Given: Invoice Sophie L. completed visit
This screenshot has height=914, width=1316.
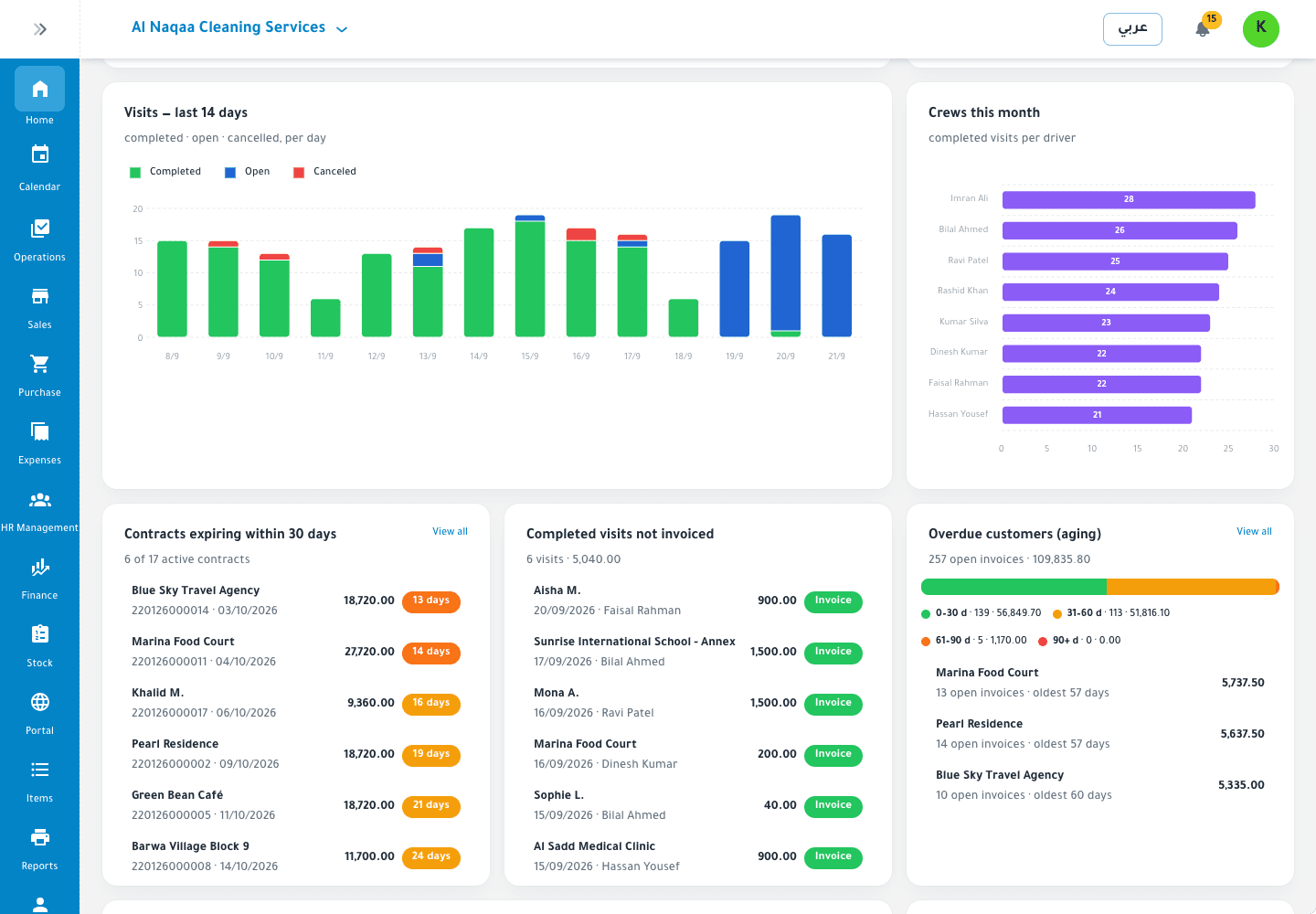Looking at the screenshot, I should click(x=833, y=806).
